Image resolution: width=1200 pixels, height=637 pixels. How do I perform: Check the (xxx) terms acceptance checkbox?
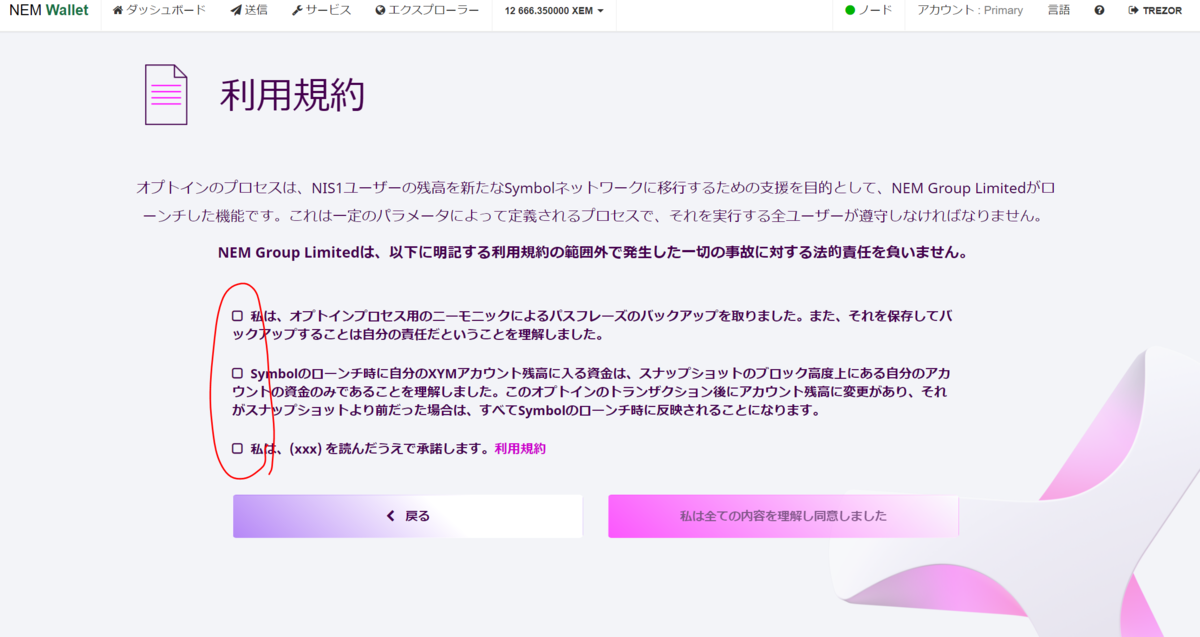238,449
